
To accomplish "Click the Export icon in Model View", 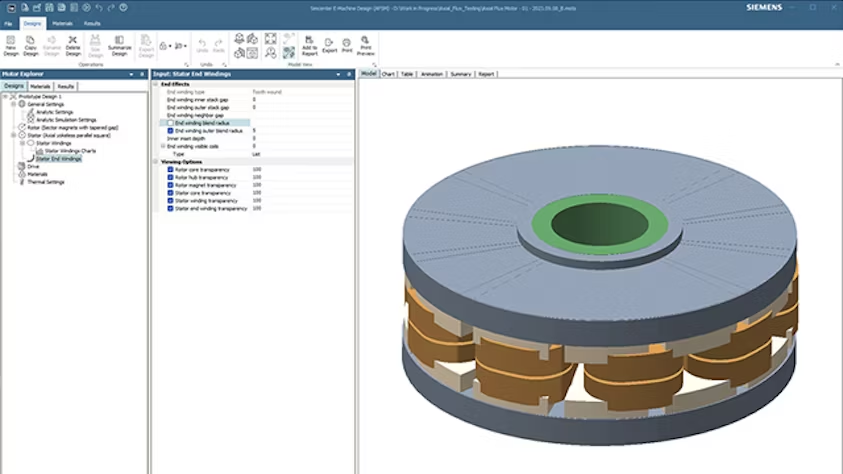I will pyautogui.click(x=330, y=44).
